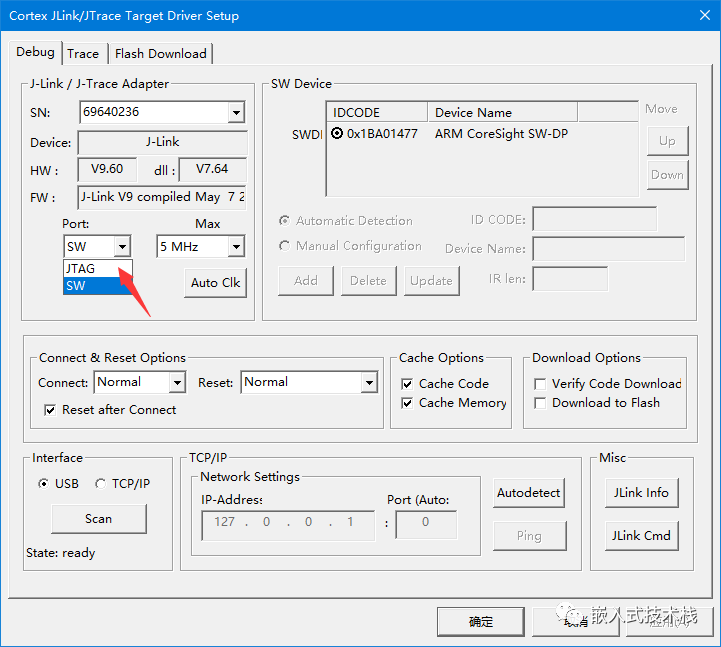The height and width of the screenshot is (647, 721).
Task: Click the FW J-Link V9 compiled field
Action: click(162, 197)
